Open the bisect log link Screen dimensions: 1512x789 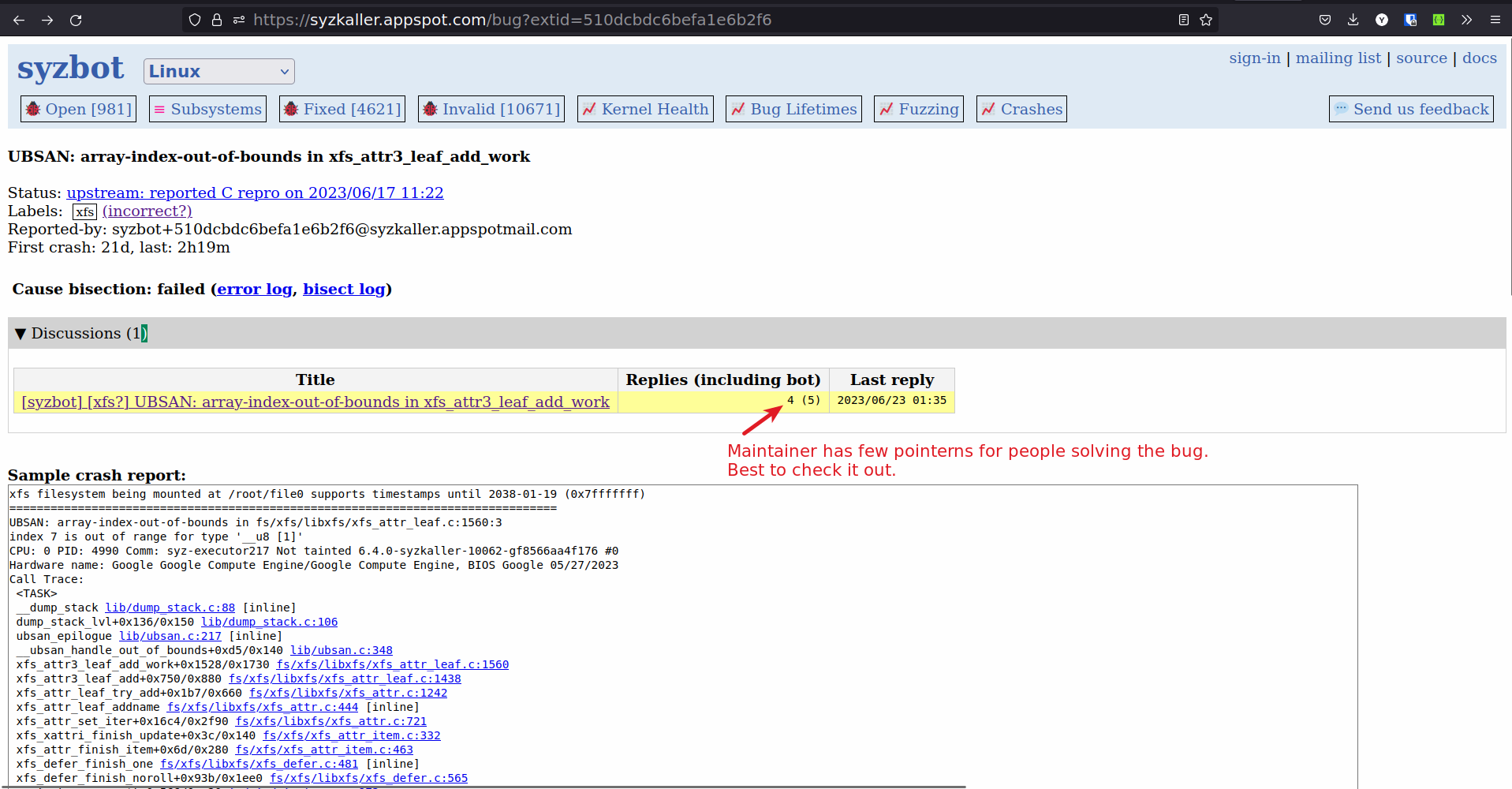[x=343, y=289]
